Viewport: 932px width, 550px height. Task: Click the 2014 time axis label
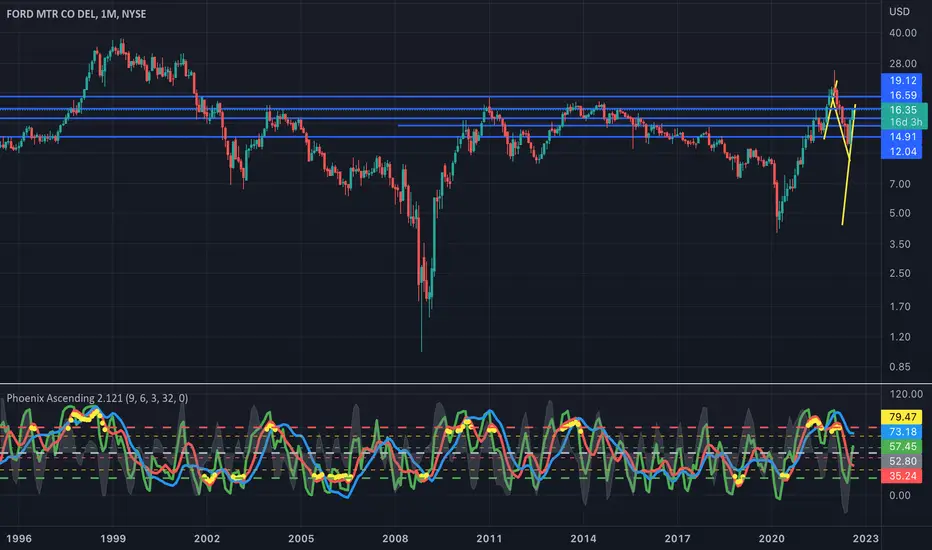point(583,539)
